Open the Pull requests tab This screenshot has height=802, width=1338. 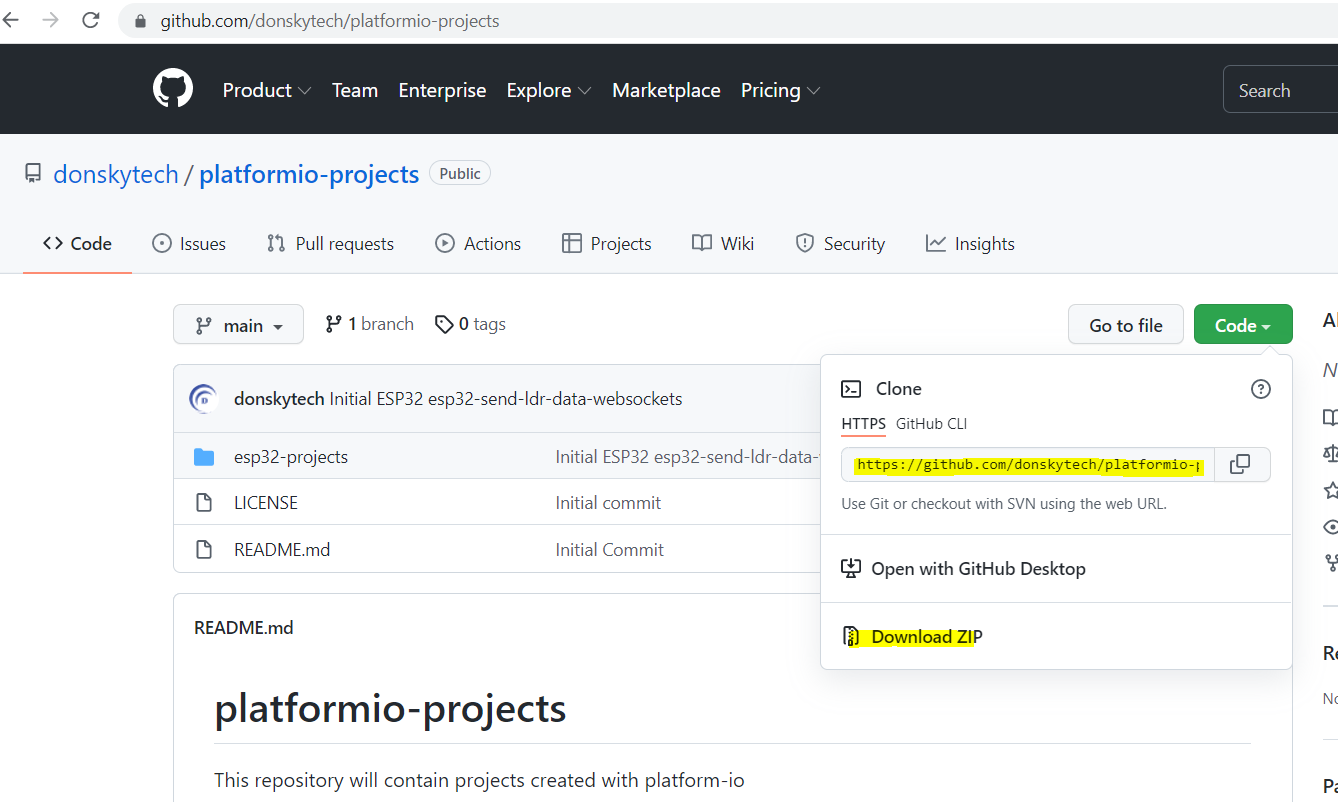pos(330,243)
